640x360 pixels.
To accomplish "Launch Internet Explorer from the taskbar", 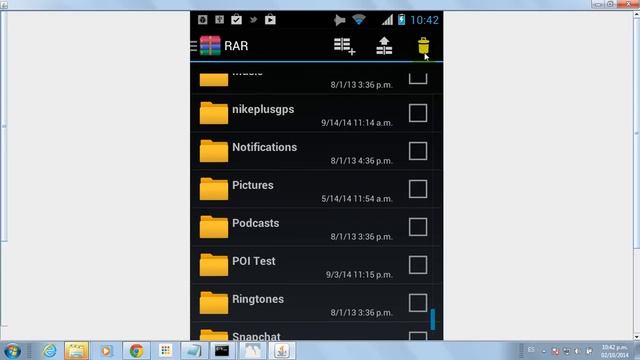I will [49, 351].
